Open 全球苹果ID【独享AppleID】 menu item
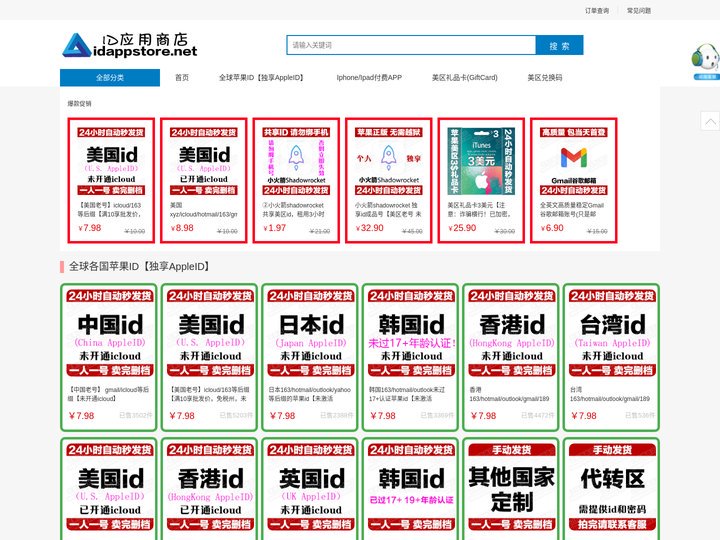The height and width of the screenshot is (540, 720). pyautogui.click(x=262, y=78)
